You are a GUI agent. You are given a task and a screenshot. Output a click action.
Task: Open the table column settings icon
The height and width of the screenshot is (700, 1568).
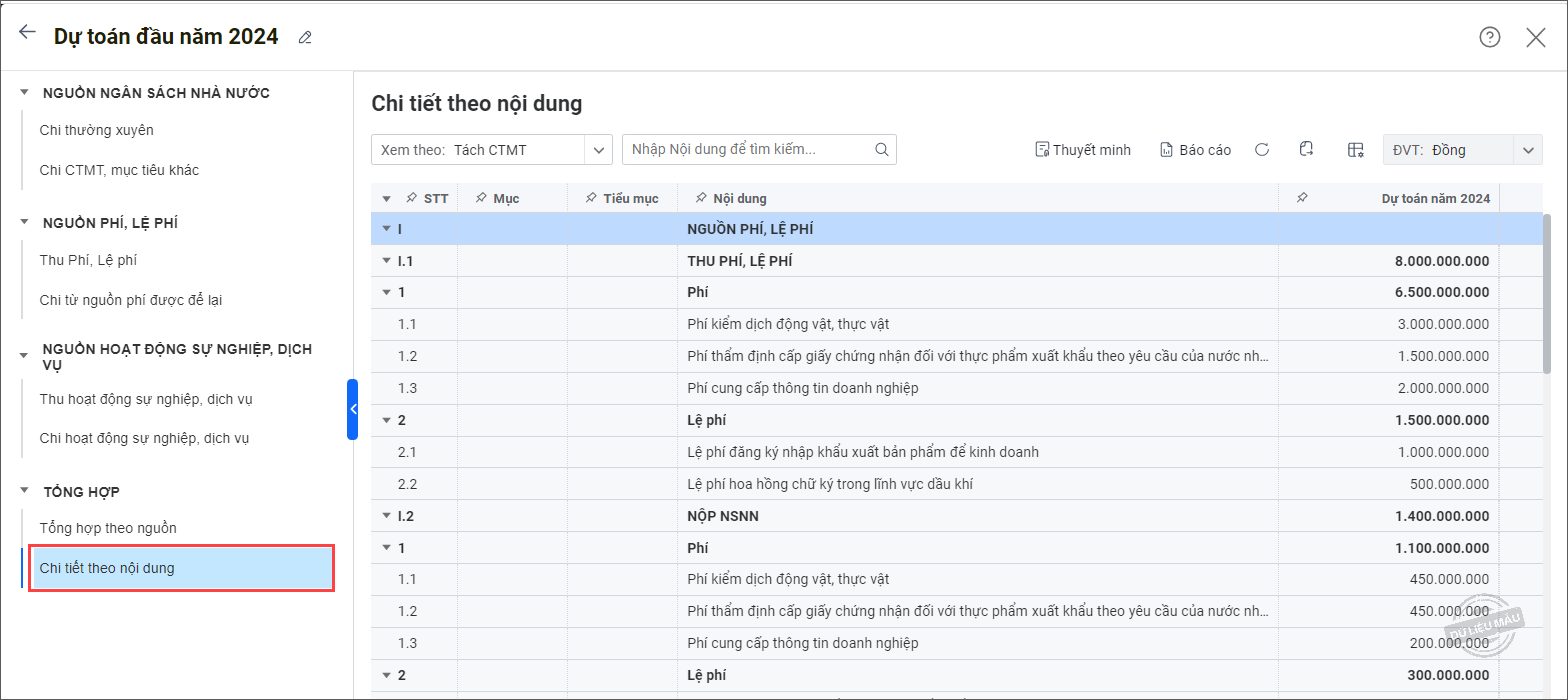pos(1355,150)
